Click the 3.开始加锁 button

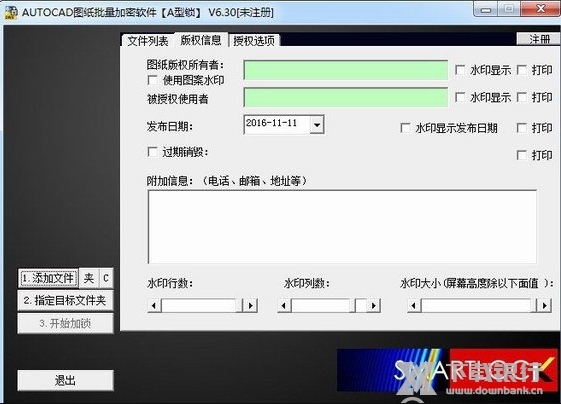pos(65,323)
